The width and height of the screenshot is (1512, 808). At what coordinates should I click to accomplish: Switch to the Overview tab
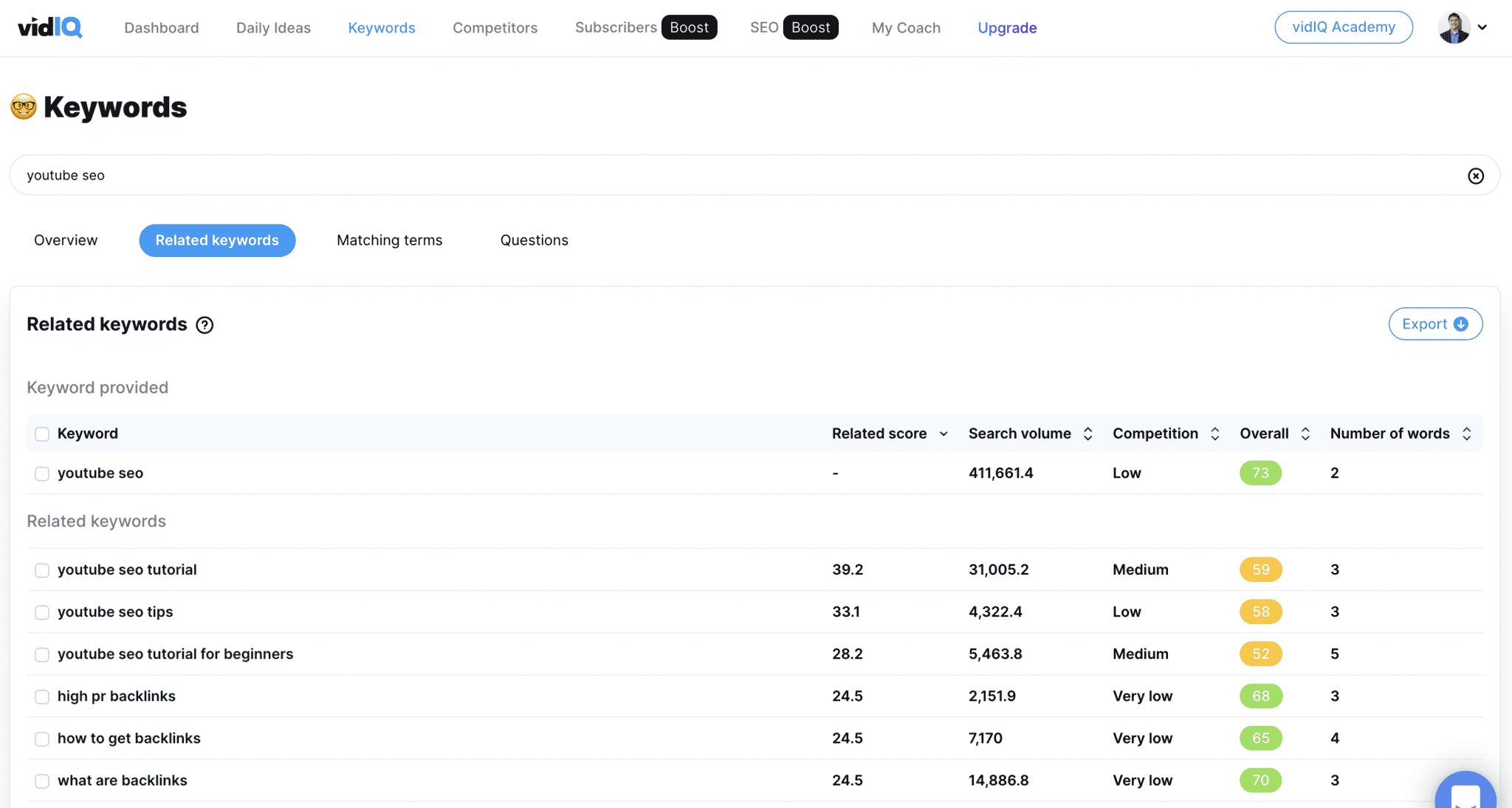point(66,240)
